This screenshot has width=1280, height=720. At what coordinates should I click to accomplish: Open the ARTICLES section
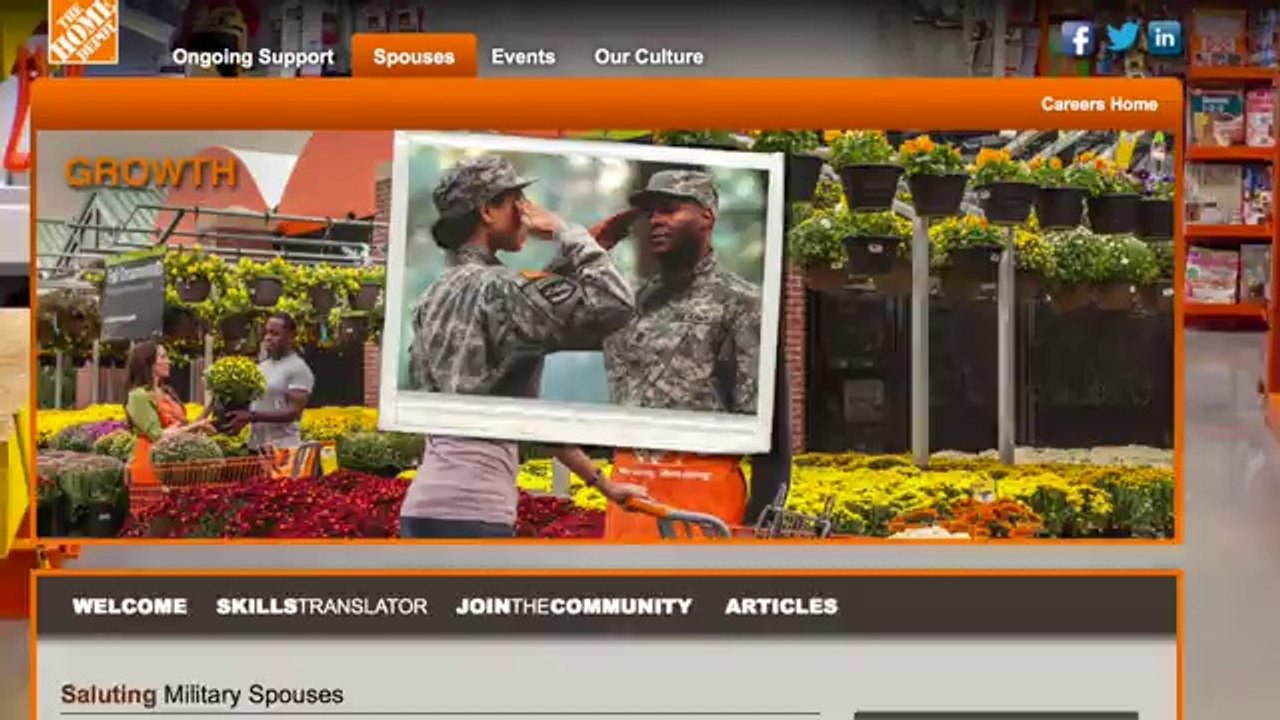(781, 606)
